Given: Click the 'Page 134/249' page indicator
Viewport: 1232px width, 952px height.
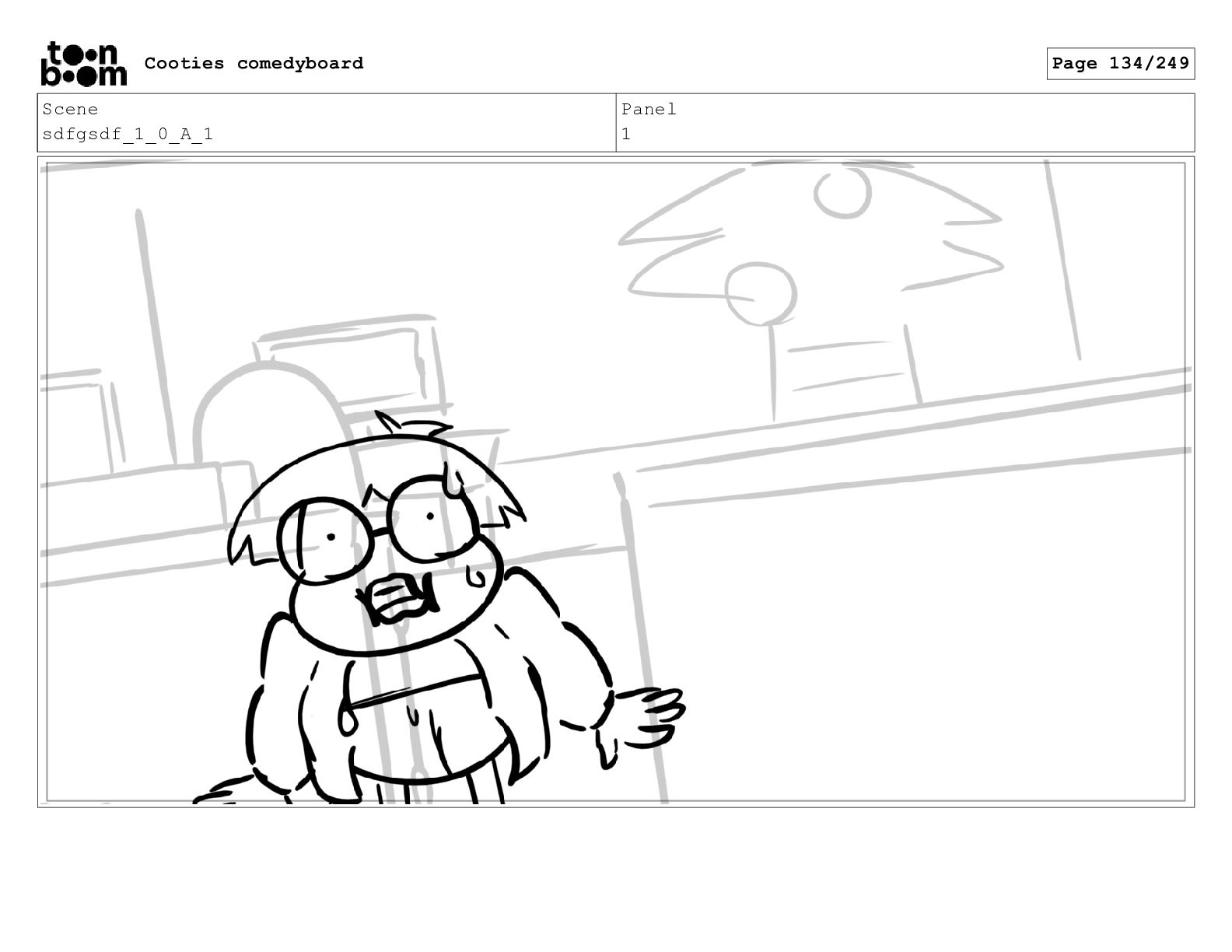Looking at the screenshot, I should pyautogui.click(x=1120, y=64).
